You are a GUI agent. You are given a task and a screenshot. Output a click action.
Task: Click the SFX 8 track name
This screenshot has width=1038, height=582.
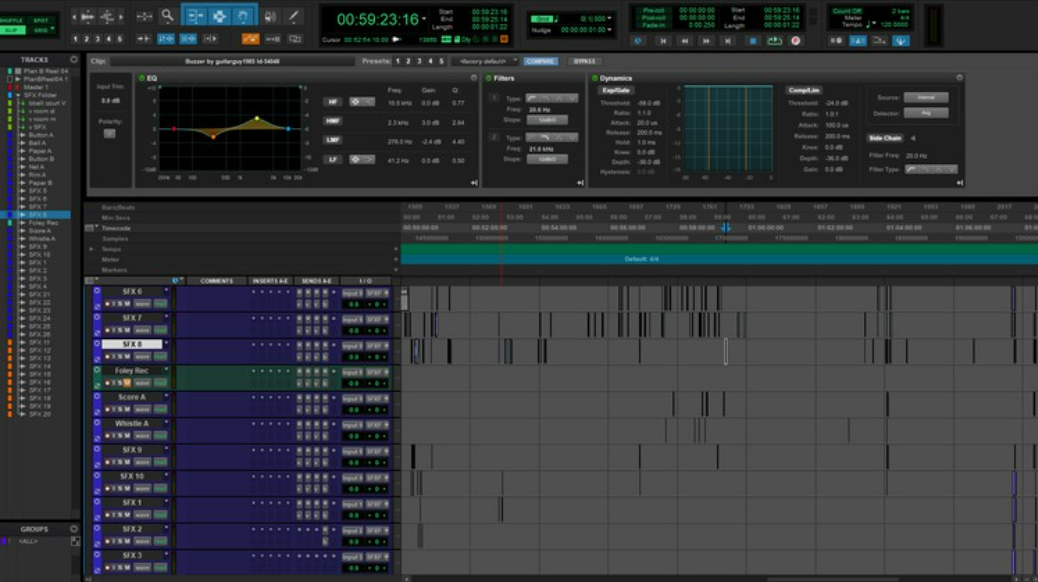tap(131, 344)
